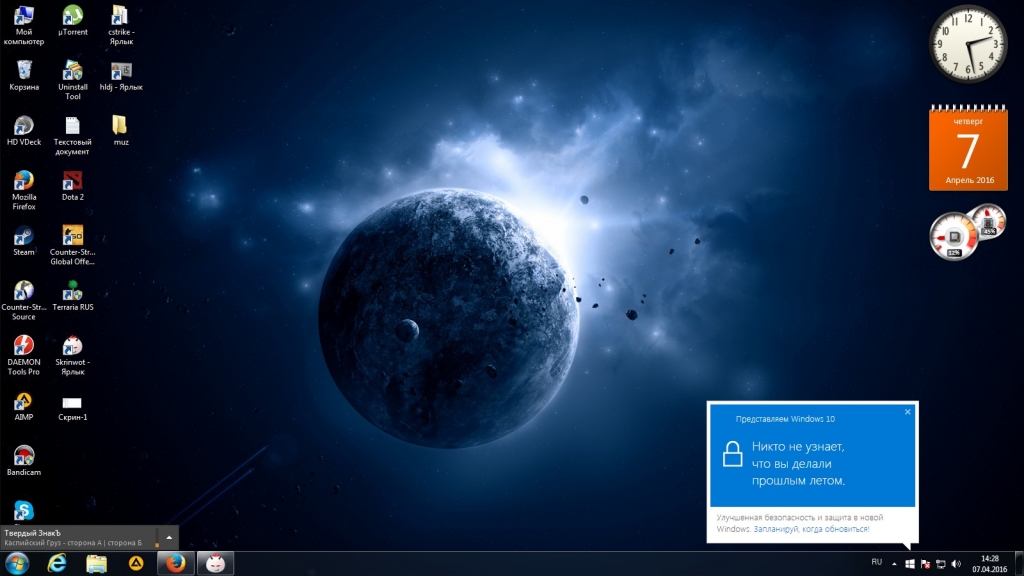Click the volume speaker tray icon
The height and width of the screenshot is (576, 1024).
tap(956, 564)
